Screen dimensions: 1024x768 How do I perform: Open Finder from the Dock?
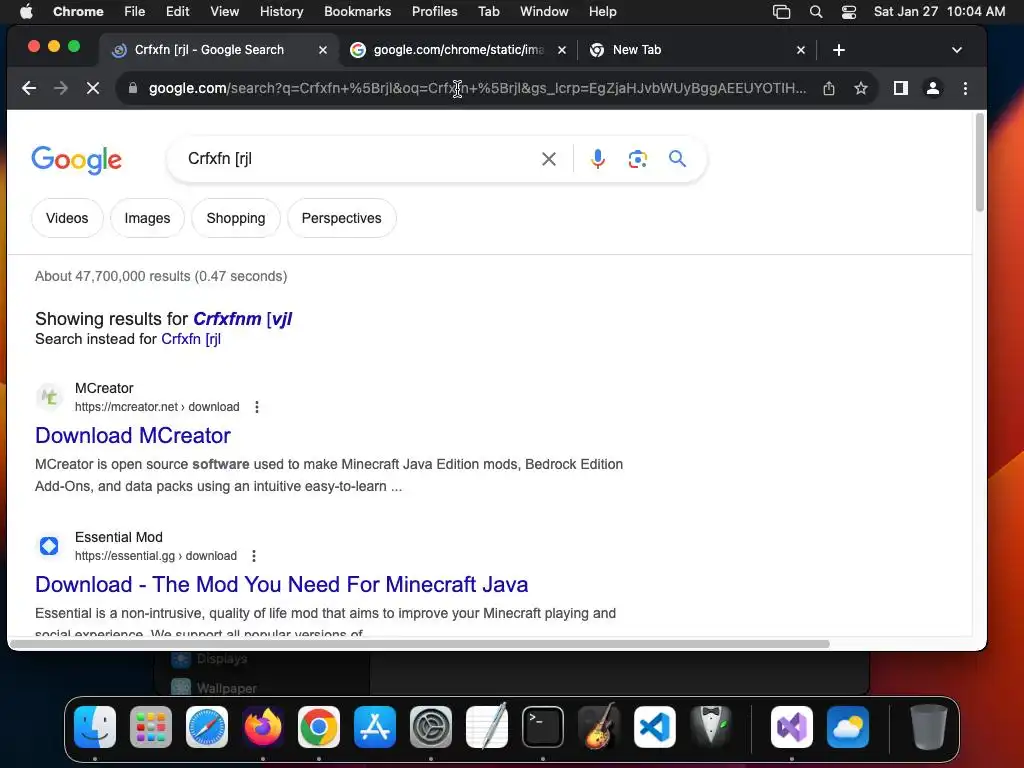coord(95,727)
